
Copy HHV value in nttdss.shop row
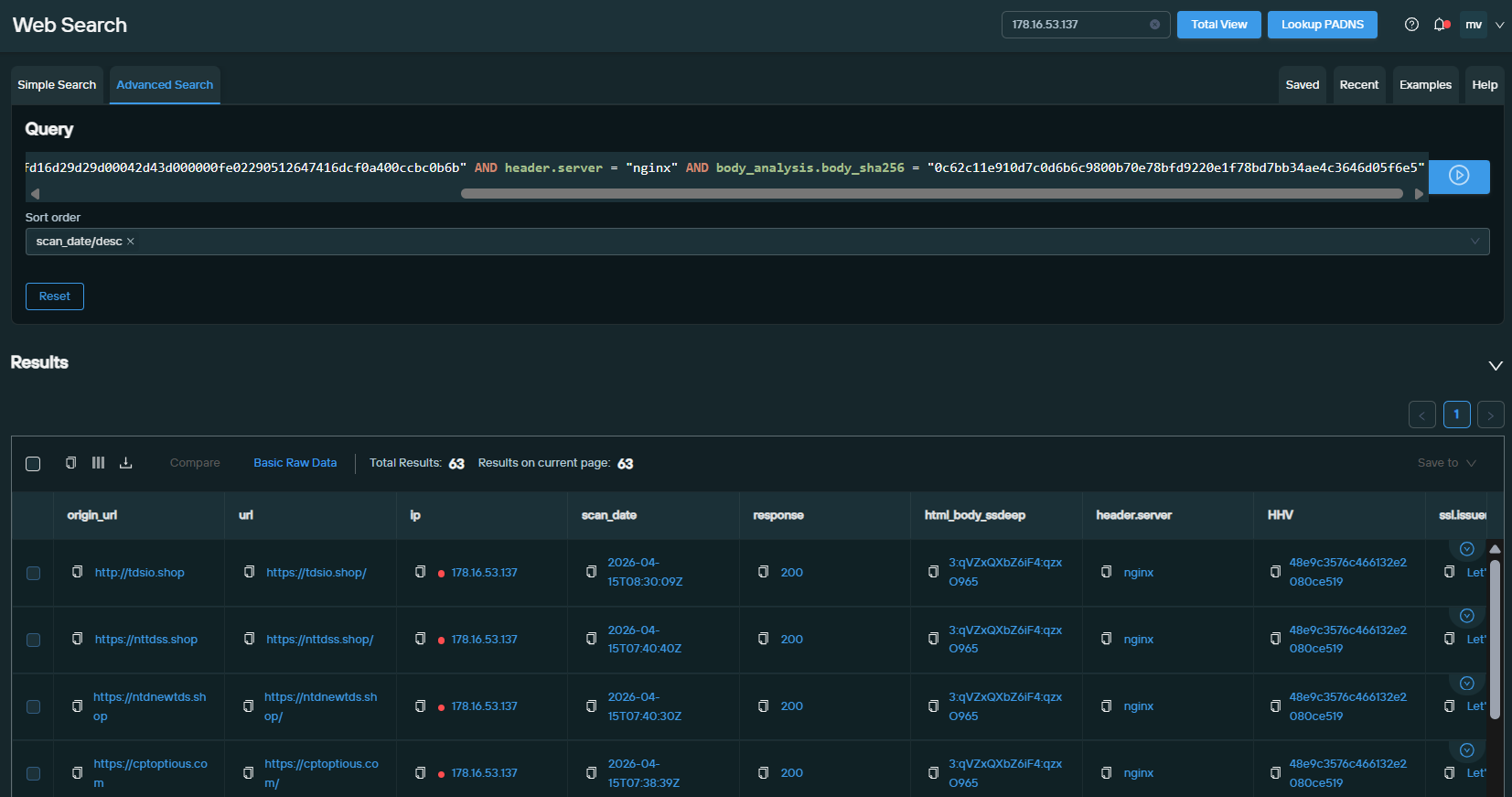(x=1275, y=639)
